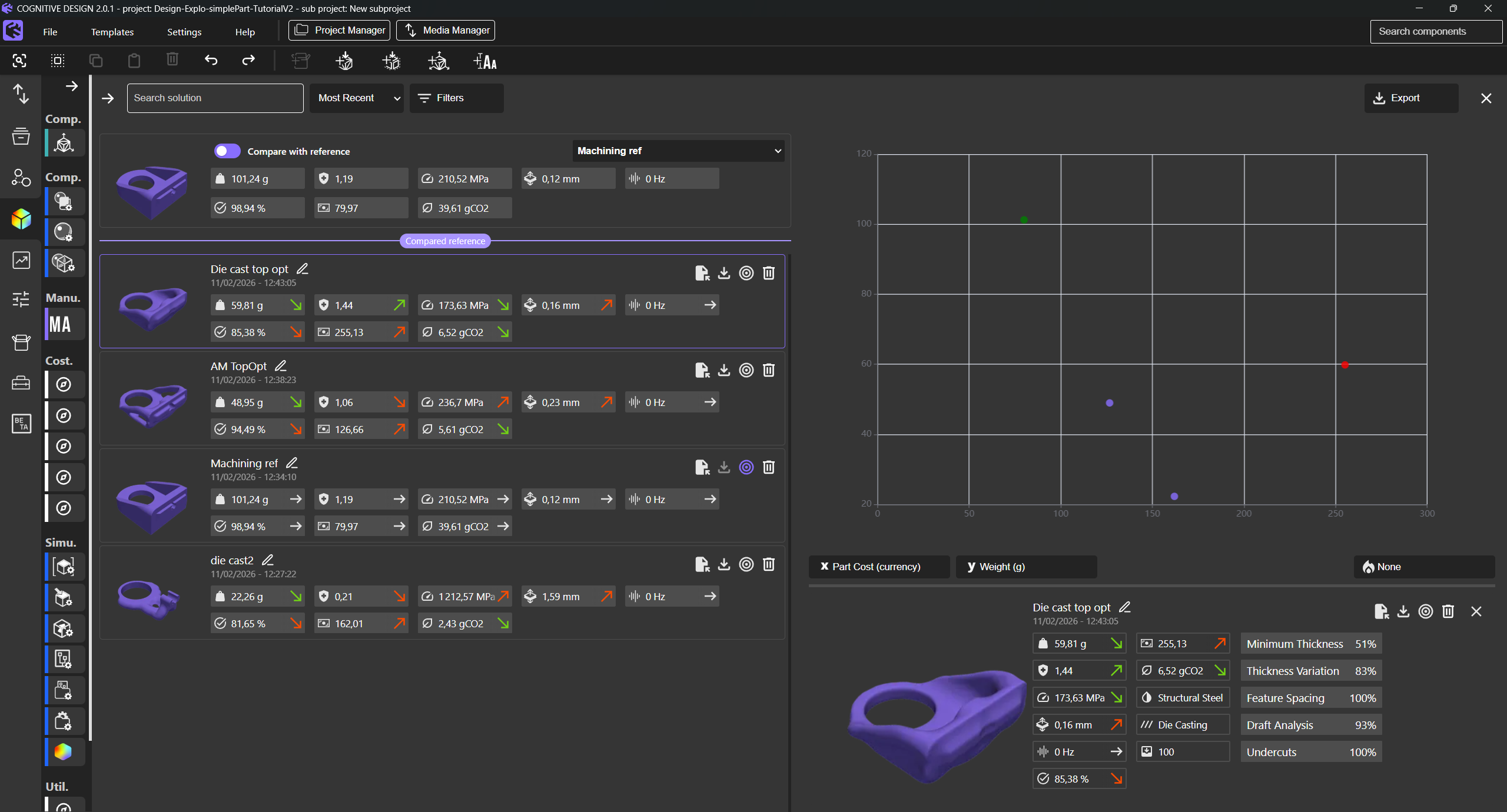
Task: Click the undo arrow in toolbar
Action: pos(211,60)
